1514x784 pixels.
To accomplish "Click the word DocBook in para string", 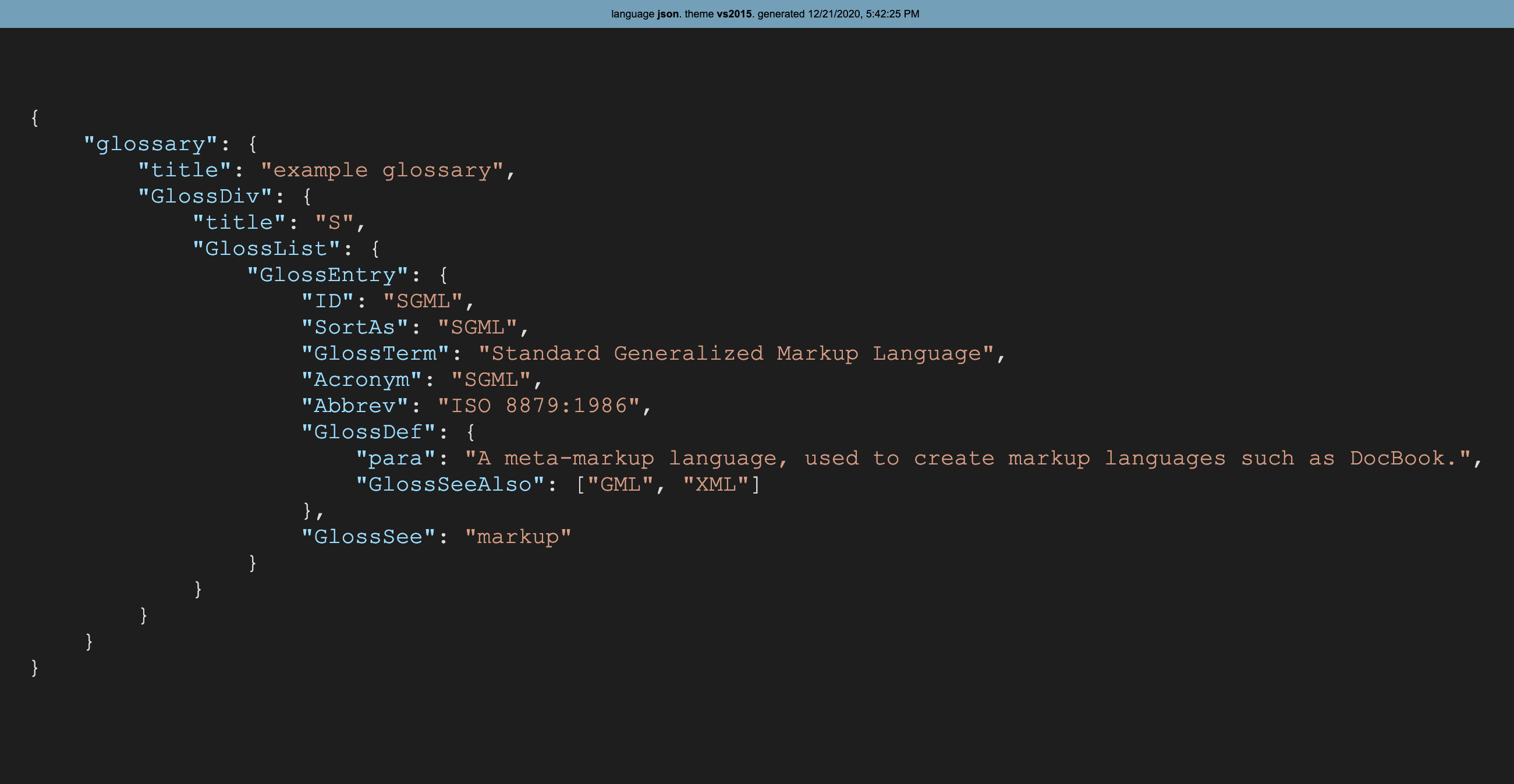I will coord(1396,459).
